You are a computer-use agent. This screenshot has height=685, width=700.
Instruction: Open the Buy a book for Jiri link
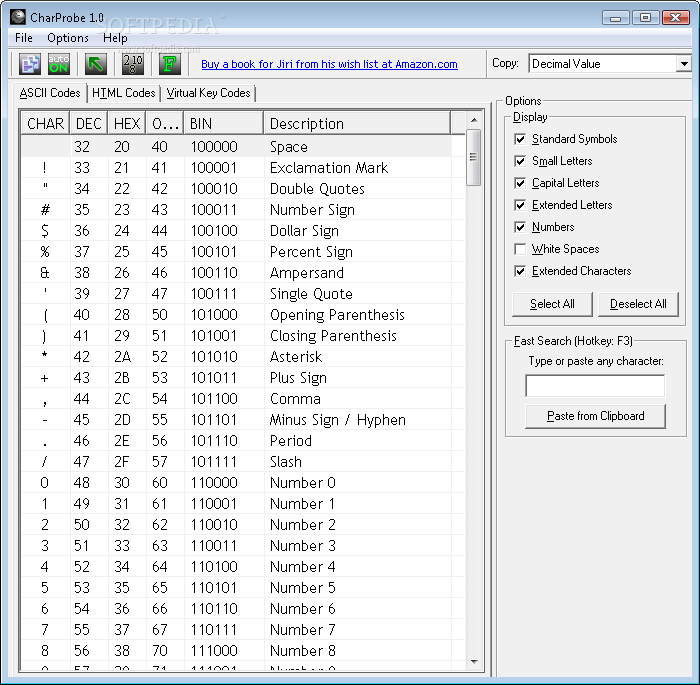click(x=329, y=64)
